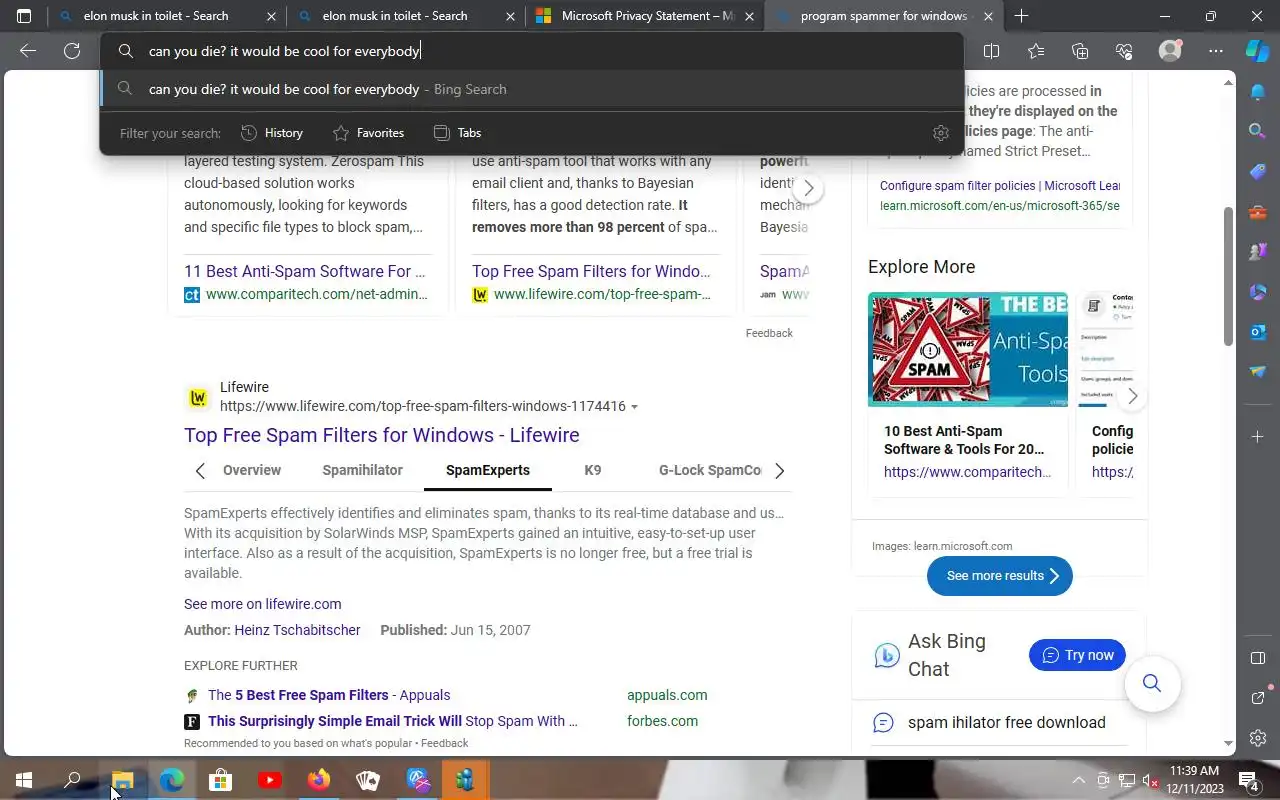The height and width of the screenshot is (800, 1280).
Task: Open the Browser essentials heart icon
Action: point(1123,51)
